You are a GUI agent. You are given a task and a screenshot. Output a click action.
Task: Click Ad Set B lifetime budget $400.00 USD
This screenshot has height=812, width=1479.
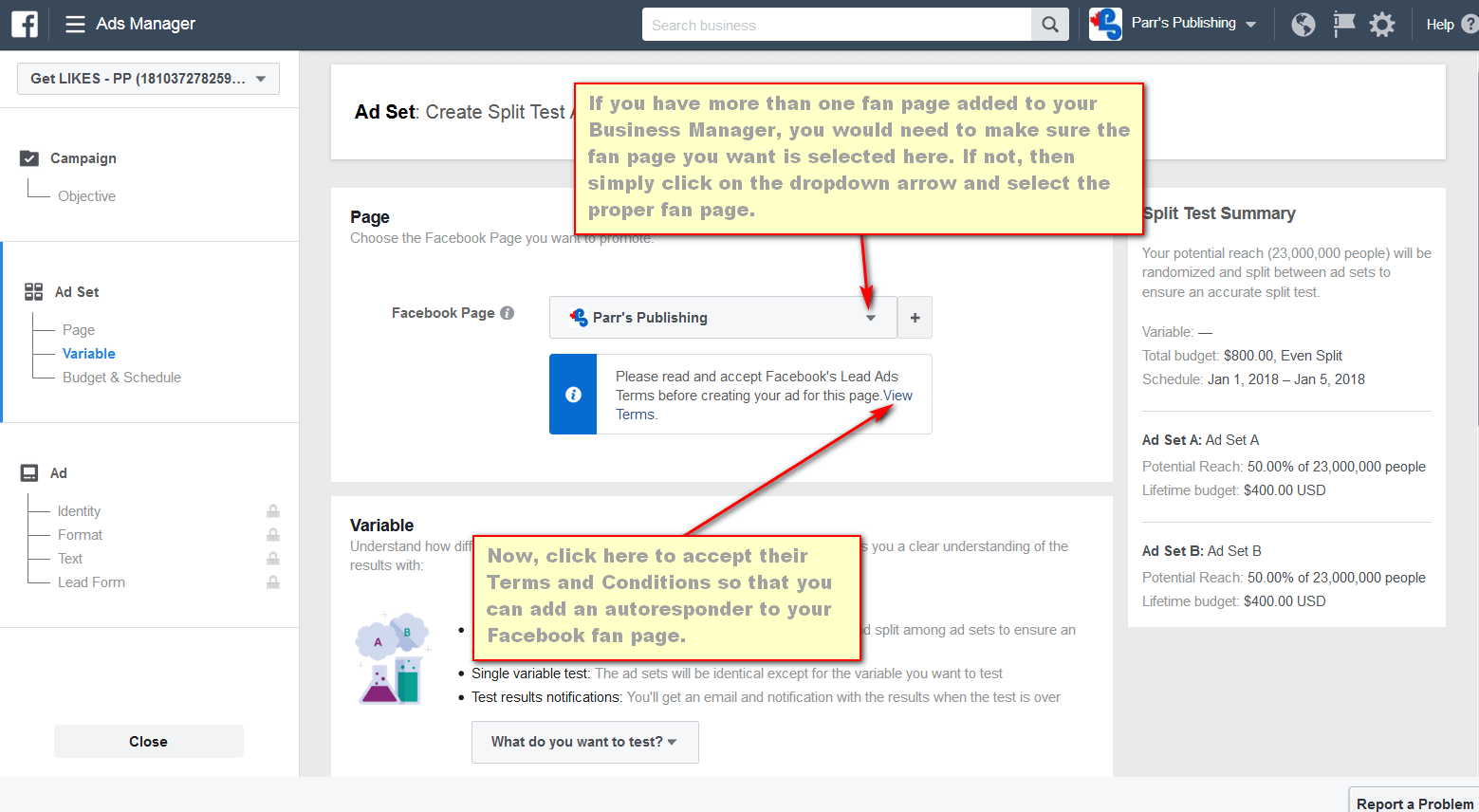pyautogui.click(x=1285, y=601)
